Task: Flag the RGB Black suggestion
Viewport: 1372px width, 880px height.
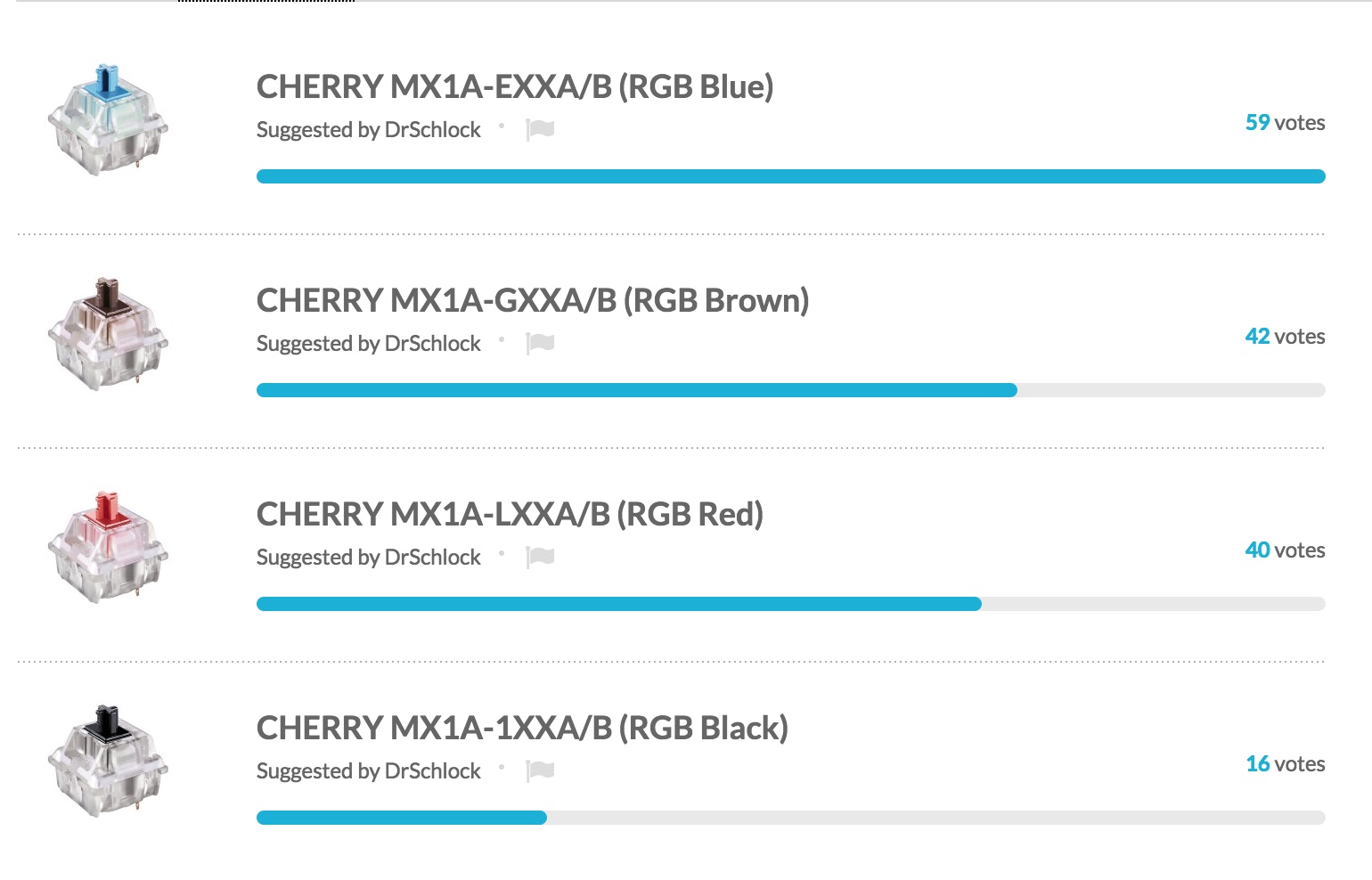Action: click(540, 771)
